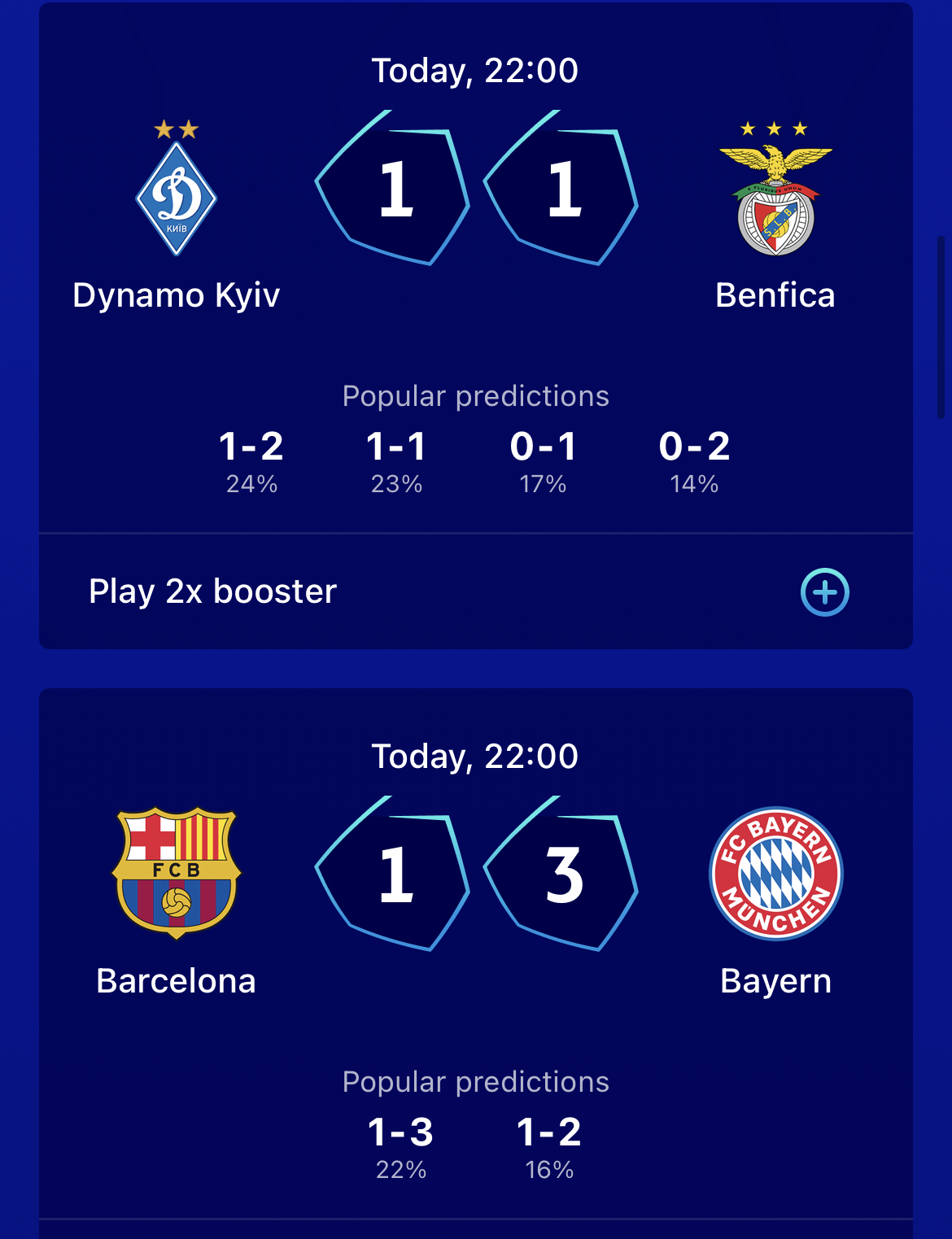Tap the FC Barcelona crest

(176, 872)
